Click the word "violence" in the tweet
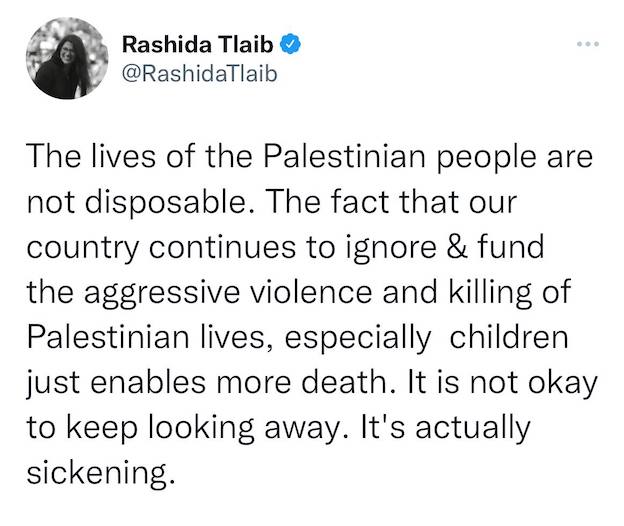 coord(311,292)
